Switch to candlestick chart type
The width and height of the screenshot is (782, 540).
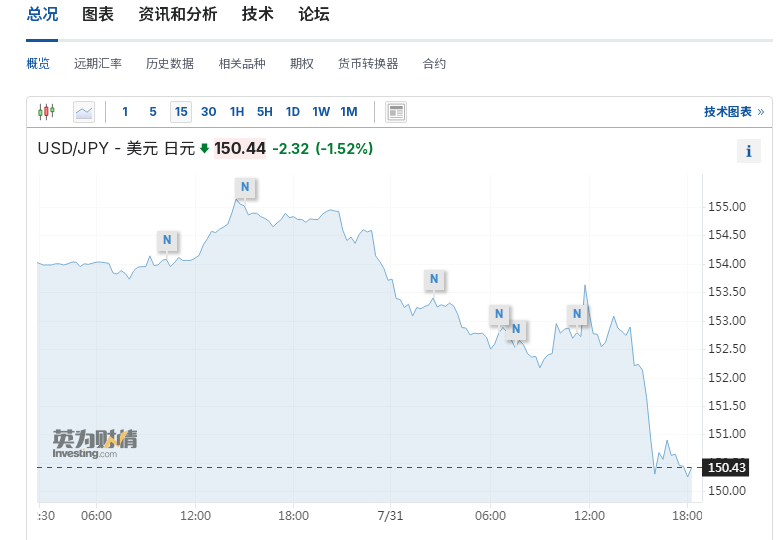point(47,112)
